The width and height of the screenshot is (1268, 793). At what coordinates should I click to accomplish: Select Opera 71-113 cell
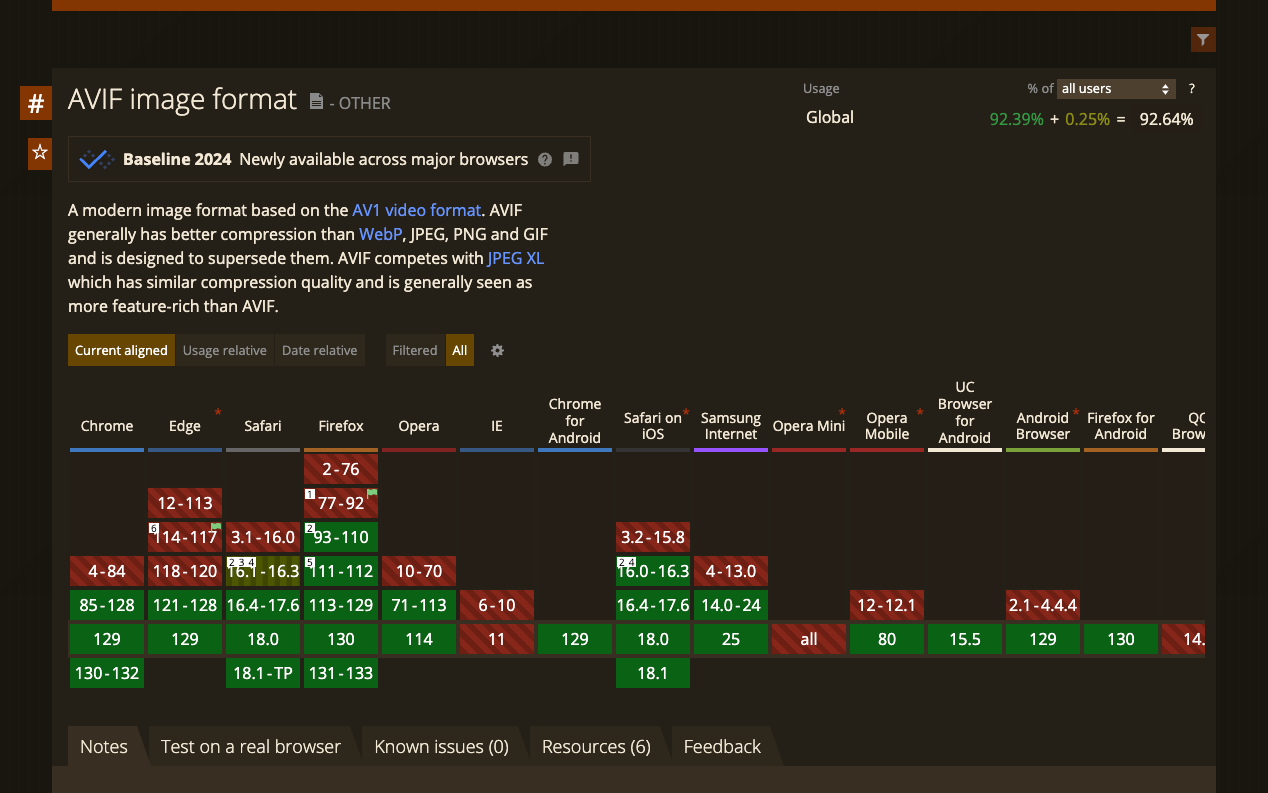pos(419,605)
